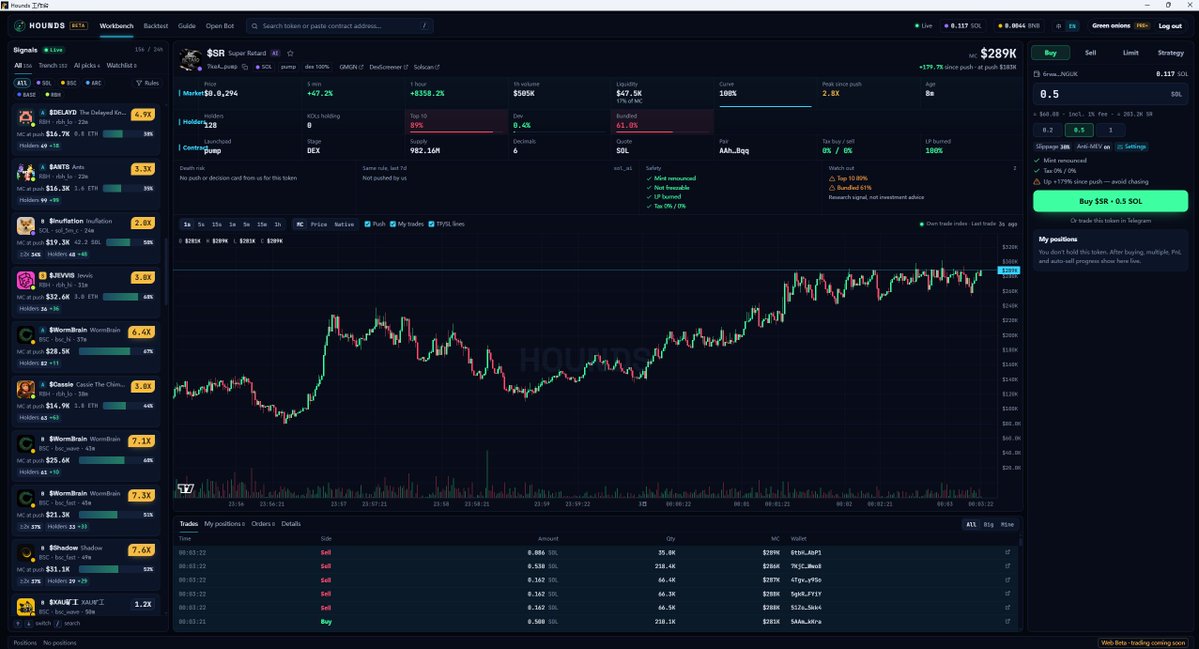Viewport: 1199px width, 649px height.
Task: Filter signals by ARC chain
Action: 93,83
